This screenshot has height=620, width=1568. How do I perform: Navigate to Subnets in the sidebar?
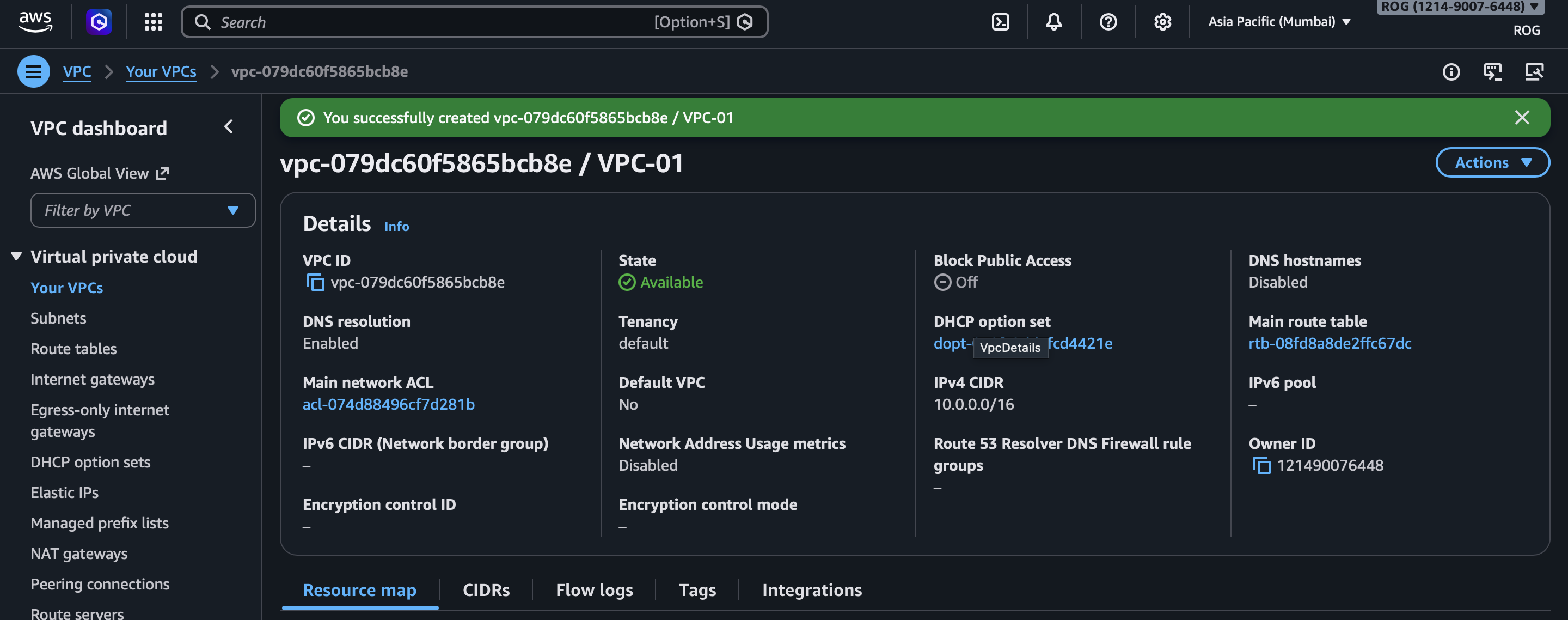coord(58,318)
